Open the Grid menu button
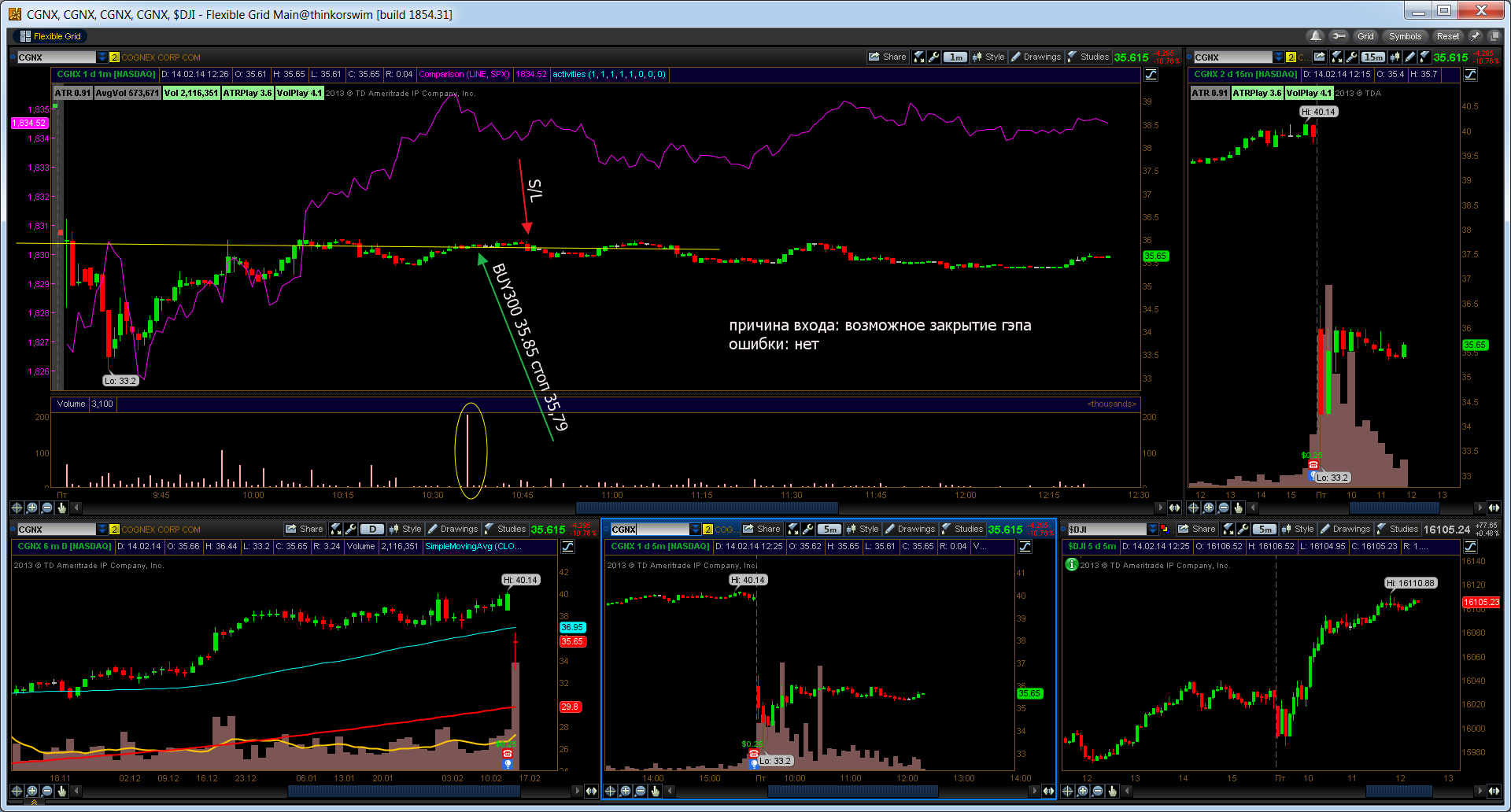1511x812 pixels. [x=1365, y=36]
